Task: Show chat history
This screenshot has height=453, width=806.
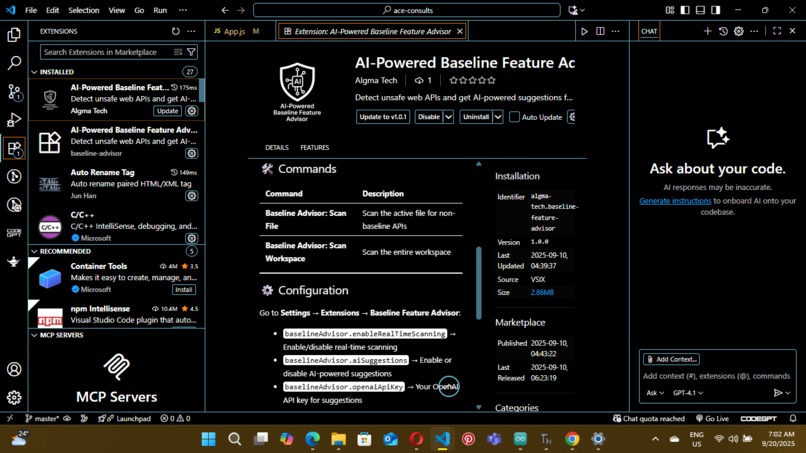Action: (723, 31)
